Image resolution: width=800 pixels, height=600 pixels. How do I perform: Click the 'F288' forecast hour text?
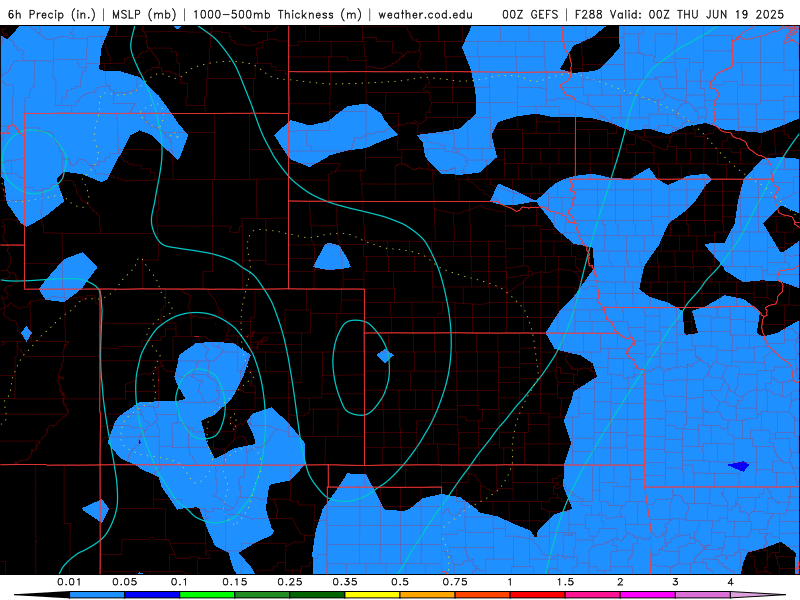pos(588,14)
